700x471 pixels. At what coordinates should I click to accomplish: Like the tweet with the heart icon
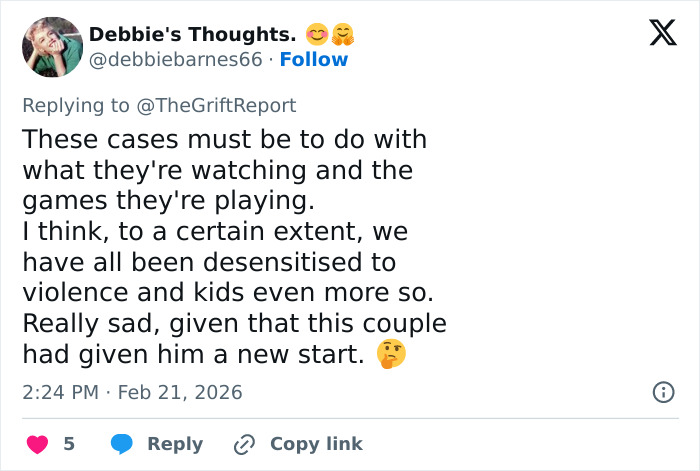[36, 444]
